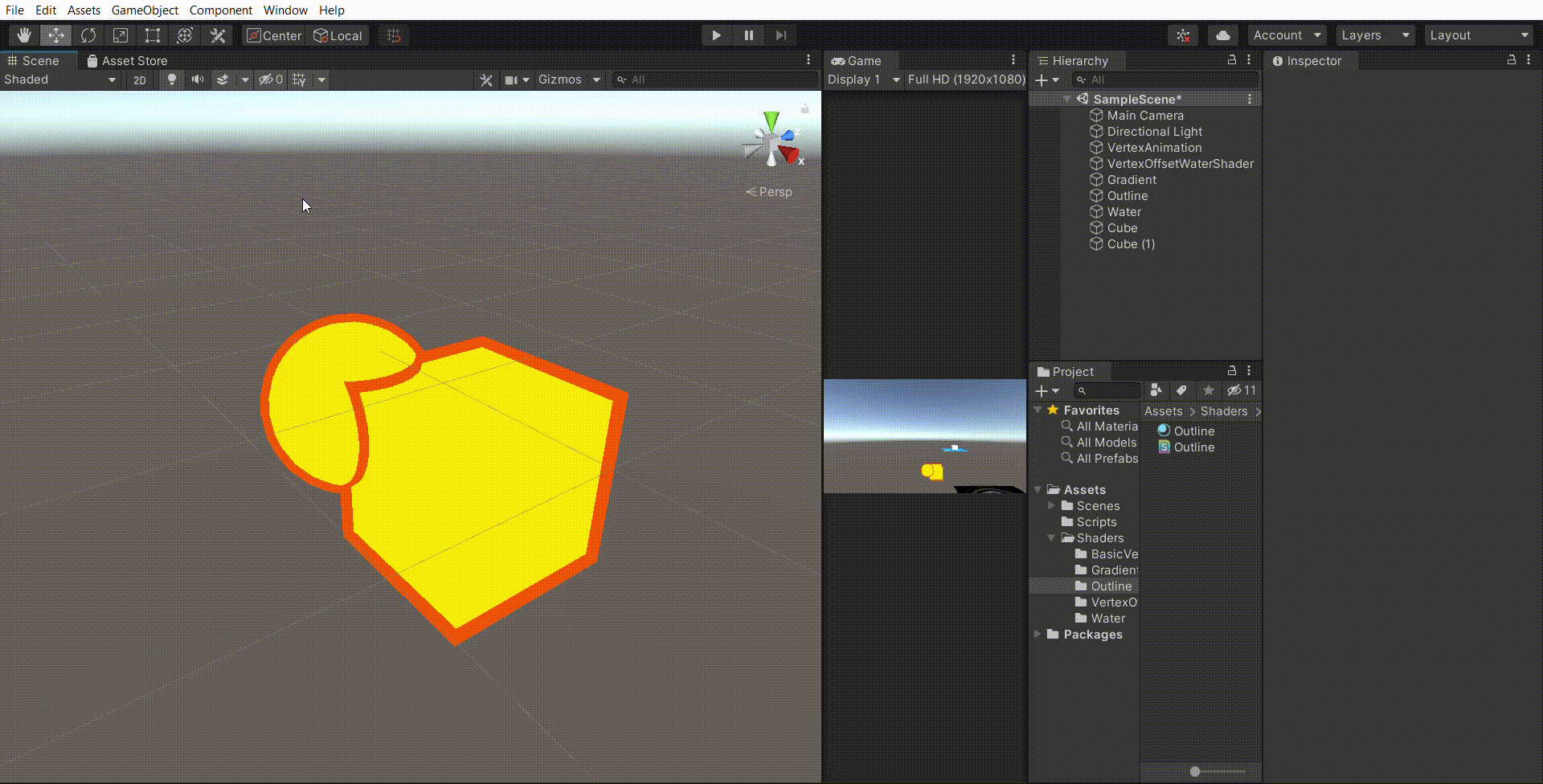This screenshot has height=784, width=1543.
Task: Select the Outline material asset
Action: pyautogui.click(x=1185, y=431)
